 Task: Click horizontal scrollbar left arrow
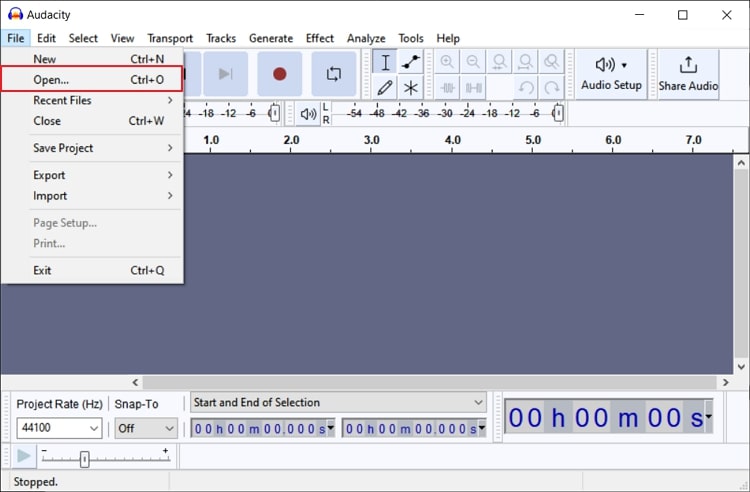point(135,382)
